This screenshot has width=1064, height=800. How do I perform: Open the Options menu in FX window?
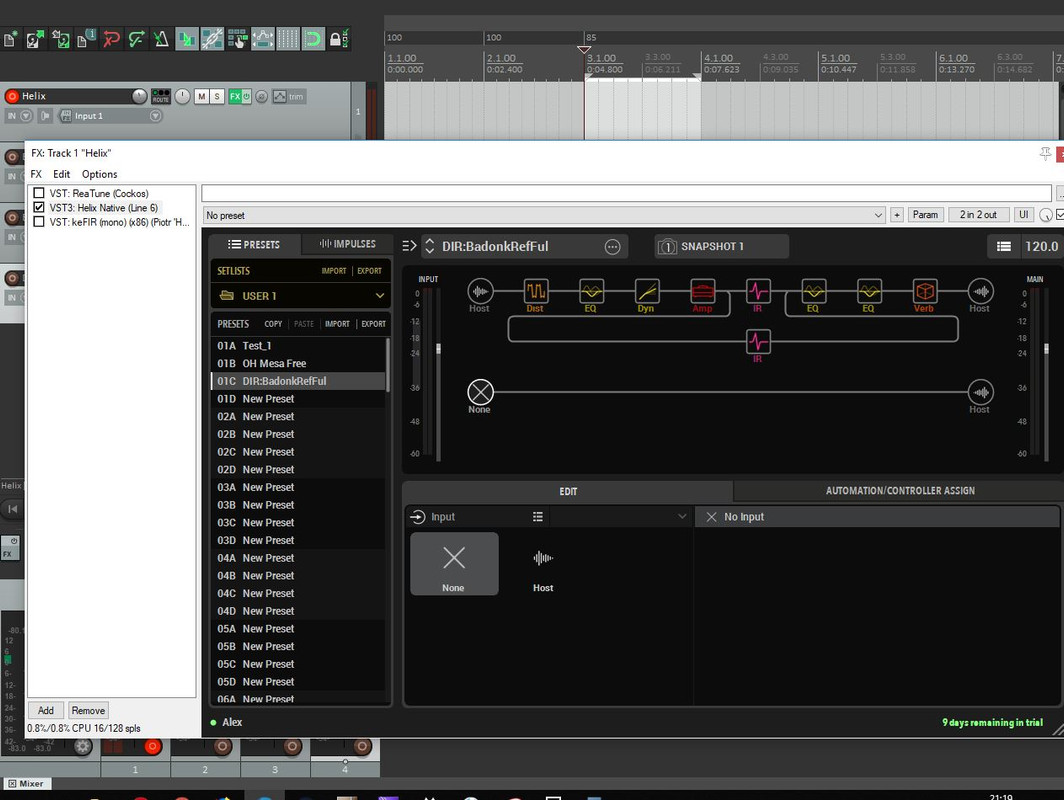pyautogui.click(x=100, y=174)
